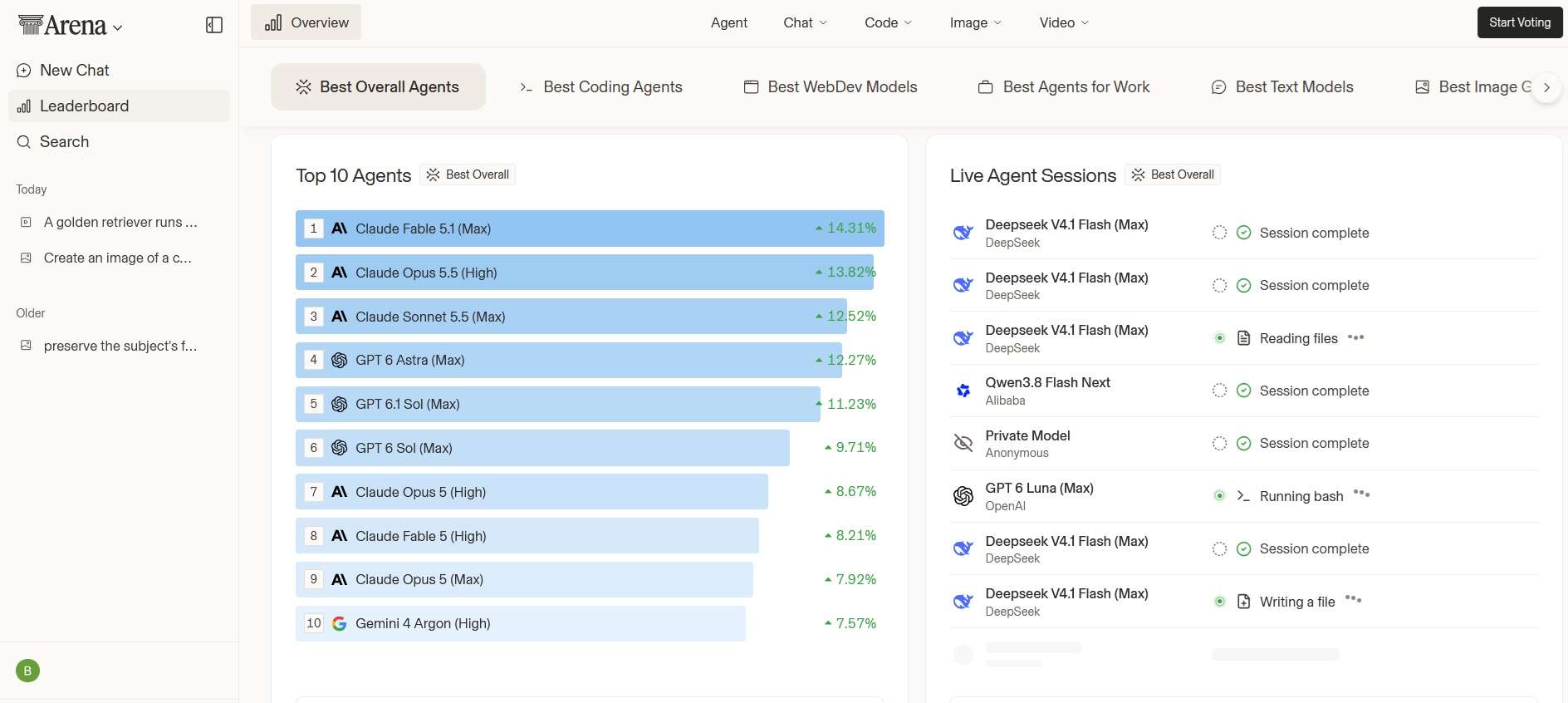
Task: Open the Code dropdown menu
Action: (888, 22)
